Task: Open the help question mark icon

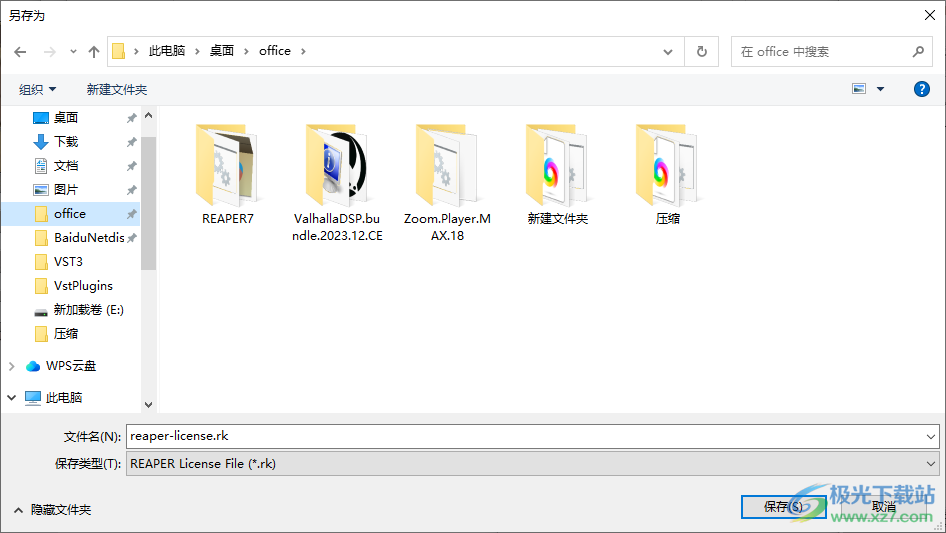Action: (922, 89)
